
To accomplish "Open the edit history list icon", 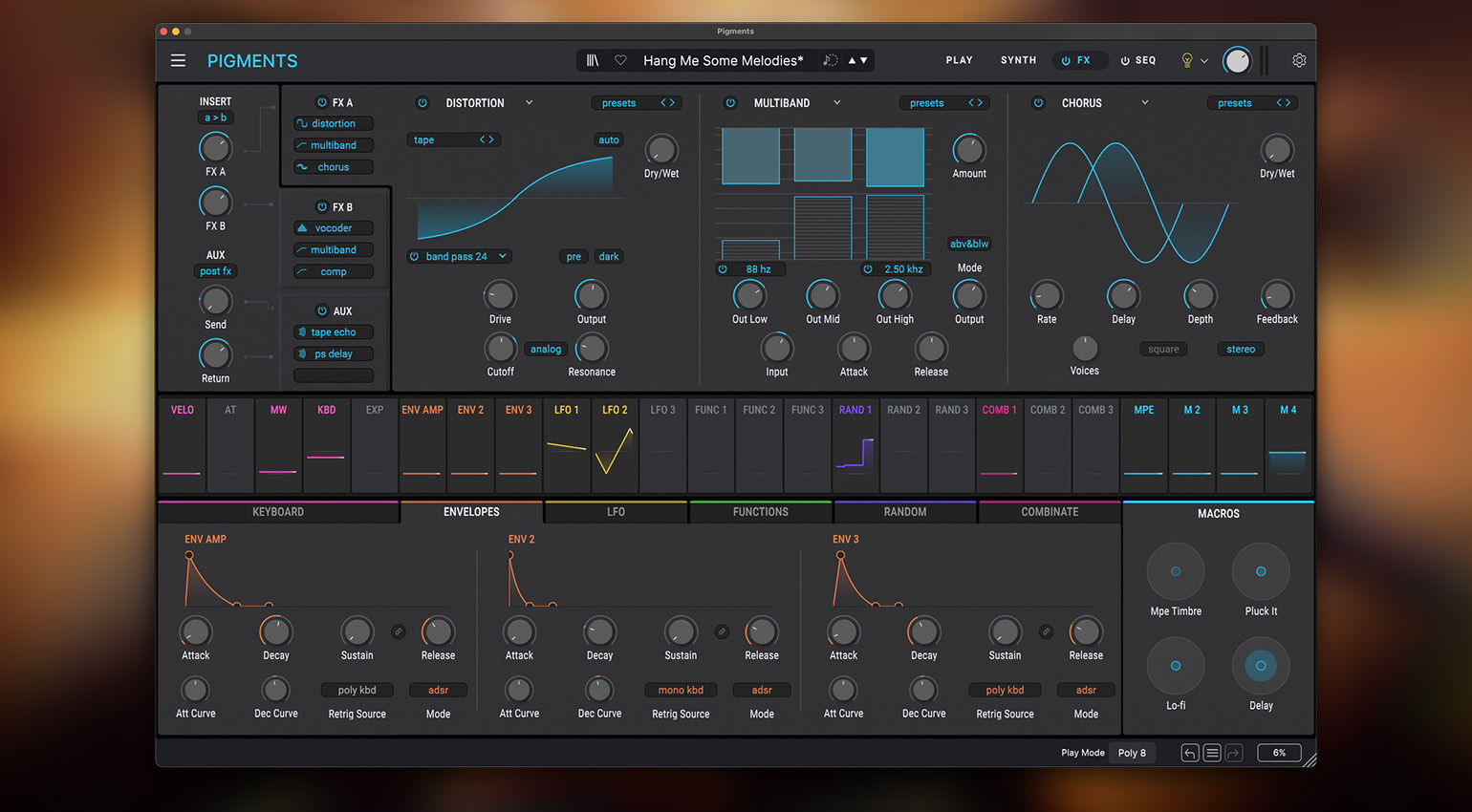I will click(1212, 753).
